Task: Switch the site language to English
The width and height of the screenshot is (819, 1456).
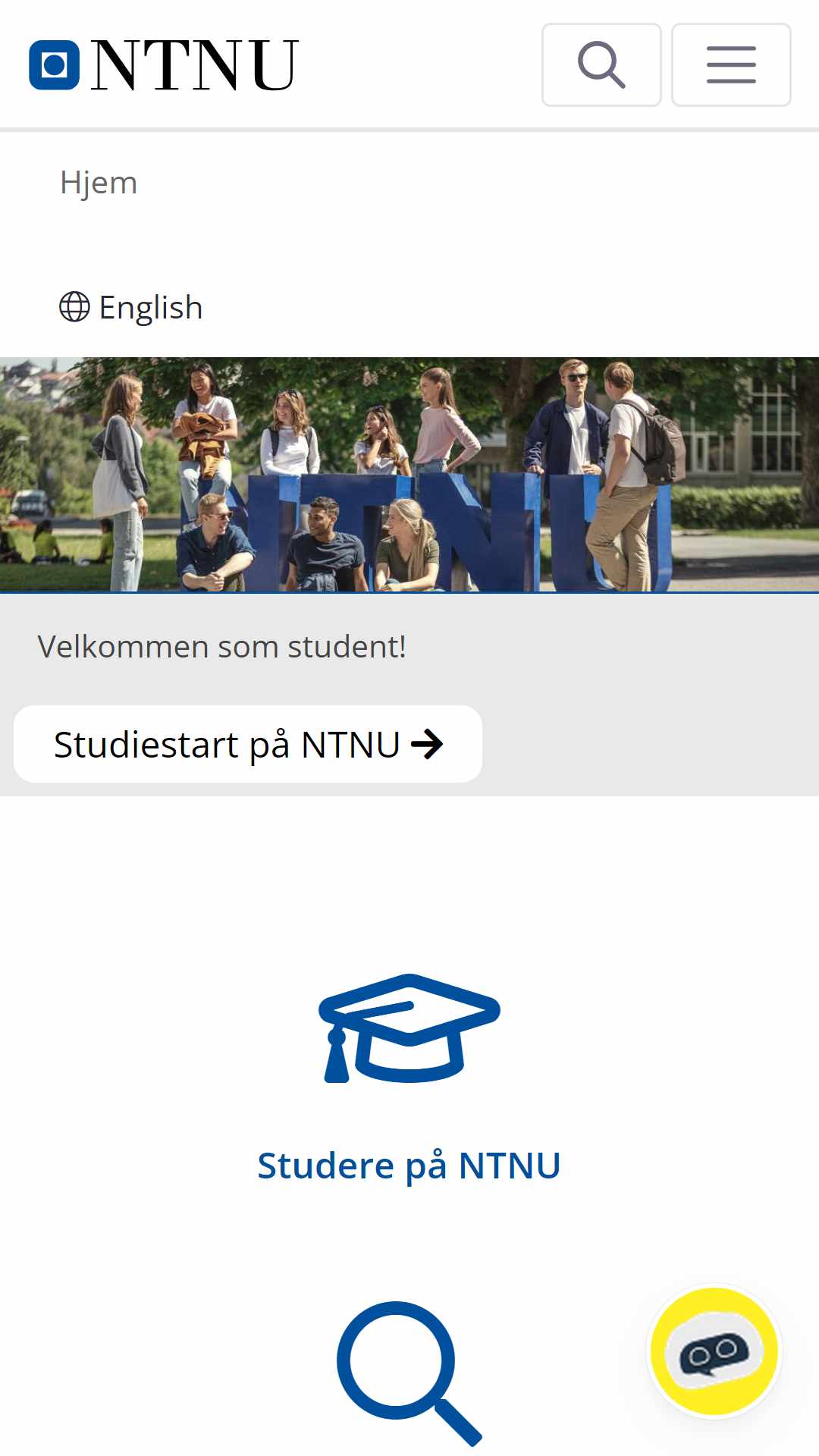Action: point(151,307)
